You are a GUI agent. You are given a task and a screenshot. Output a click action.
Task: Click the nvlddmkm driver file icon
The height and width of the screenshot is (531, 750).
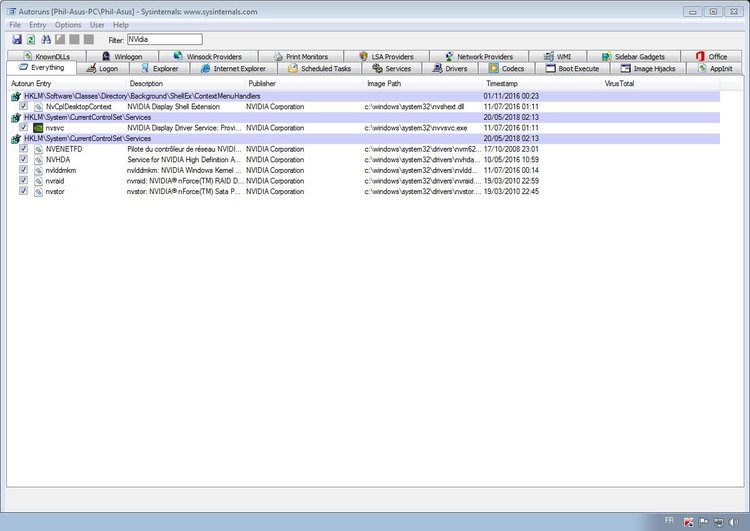coord(38,170)
